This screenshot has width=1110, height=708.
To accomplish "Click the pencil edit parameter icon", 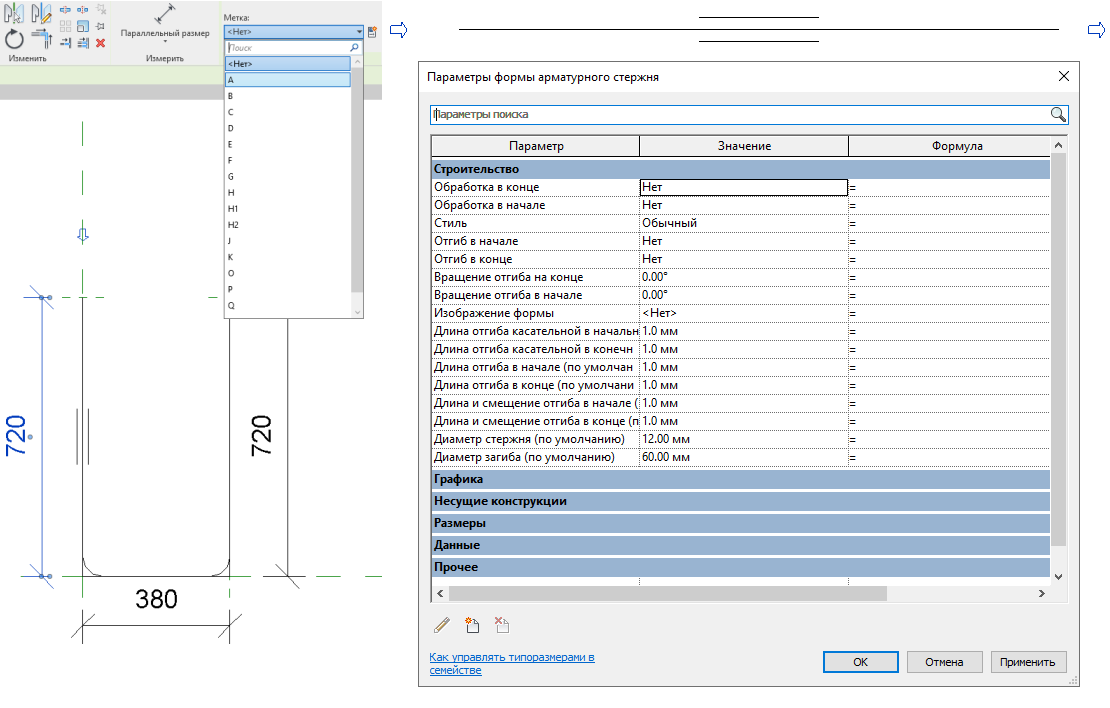I will click(x=442, y=624).
